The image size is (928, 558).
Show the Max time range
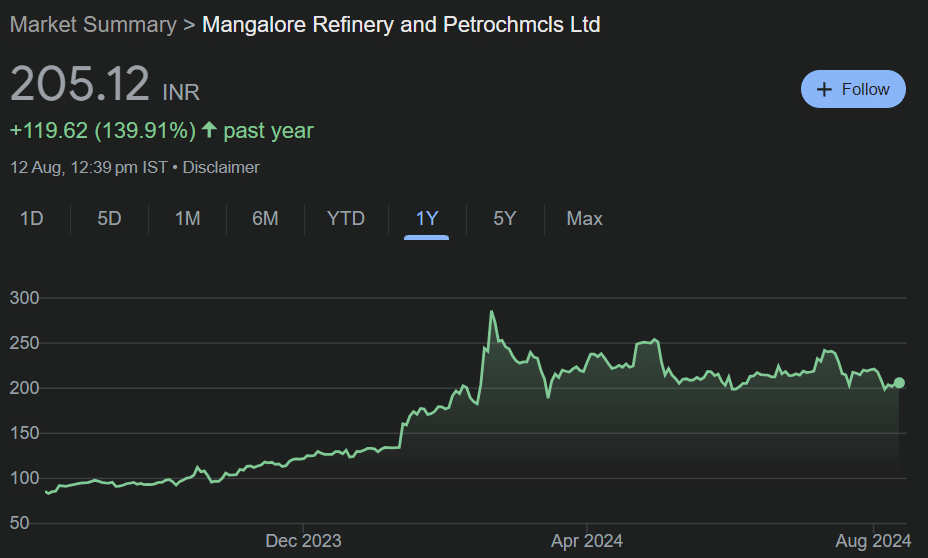point(585,218)
